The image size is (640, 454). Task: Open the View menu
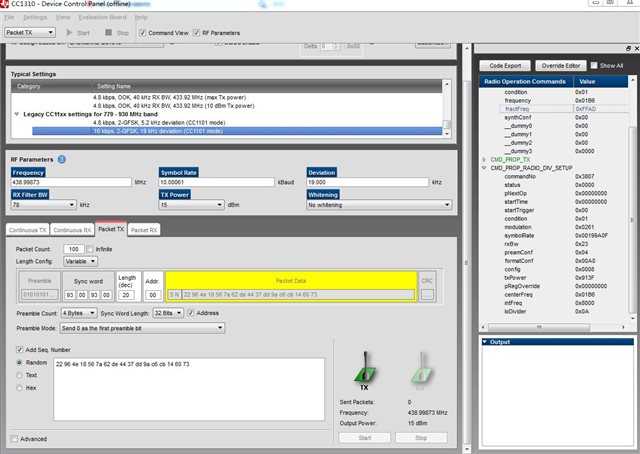(63, 17)
